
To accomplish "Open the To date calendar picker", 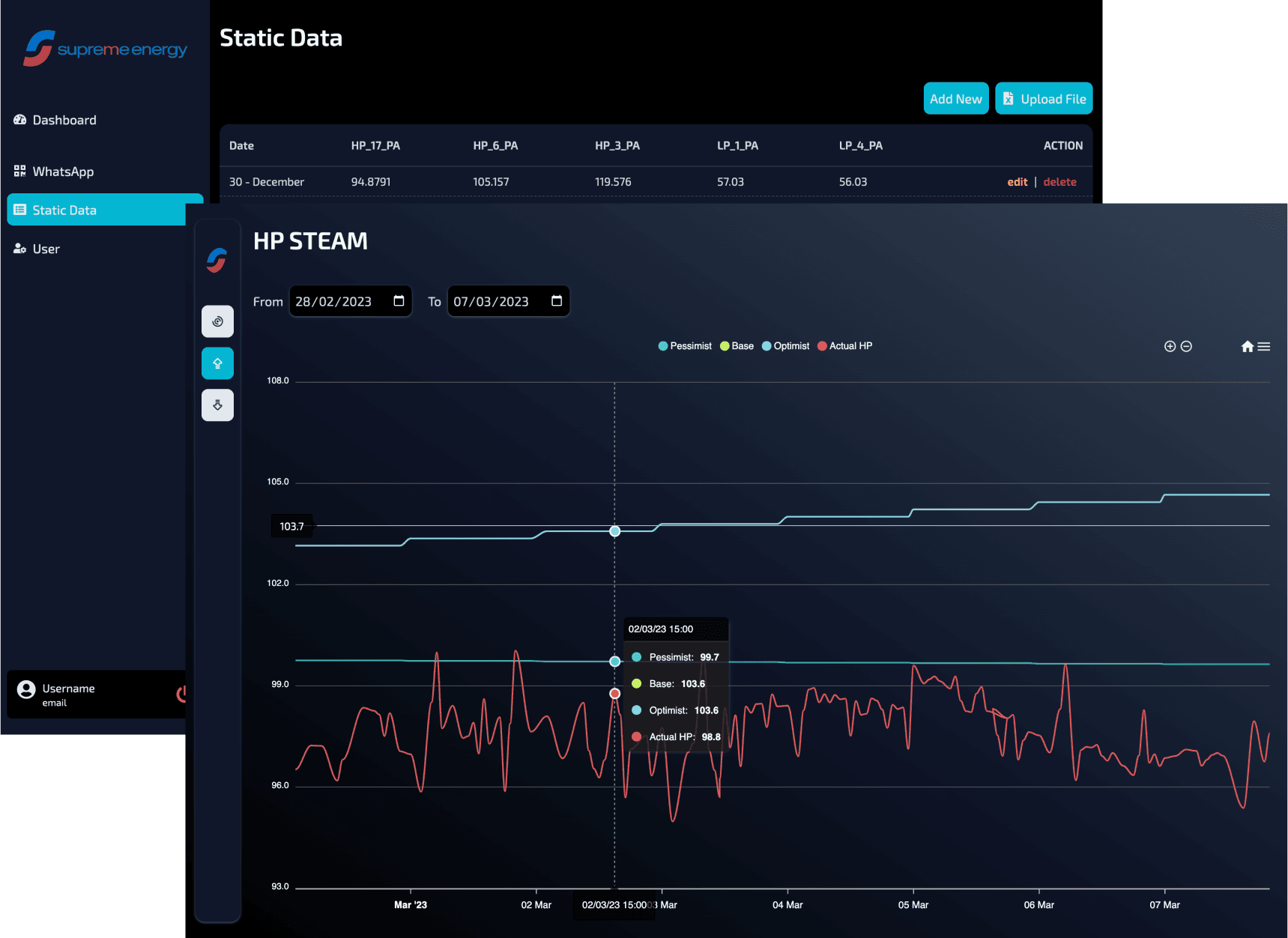I will 557,301.
